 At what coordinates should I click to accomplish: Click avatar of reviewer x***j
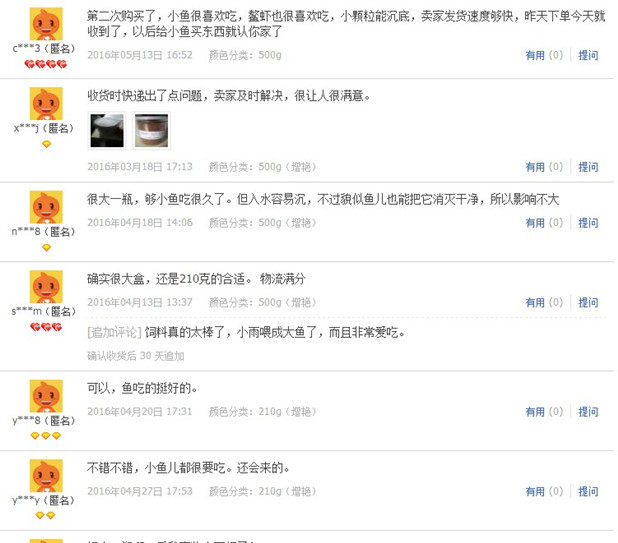pyautogui.click(x=46, y=103)
